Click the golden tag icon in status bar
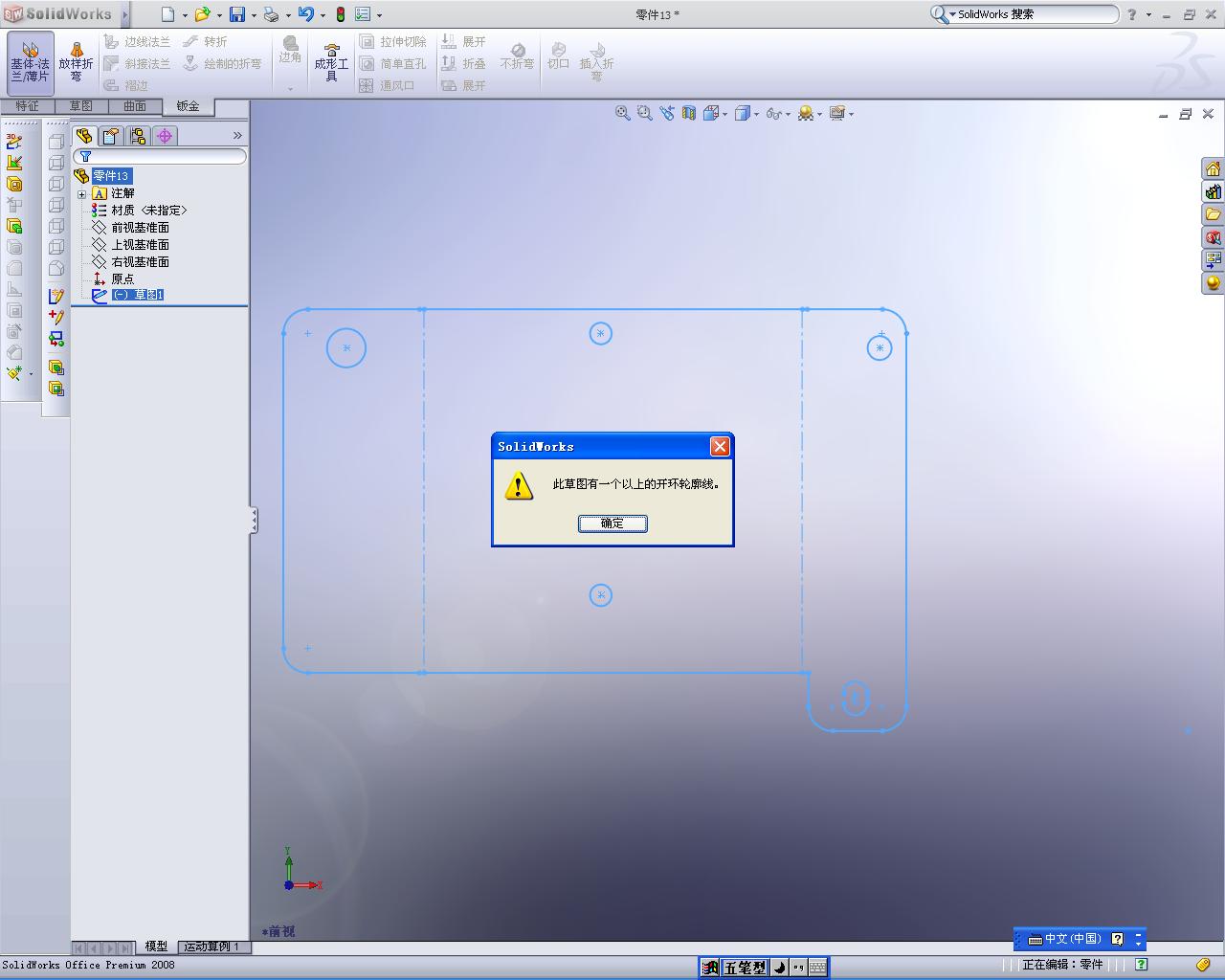 click(x=1203, y=965)
